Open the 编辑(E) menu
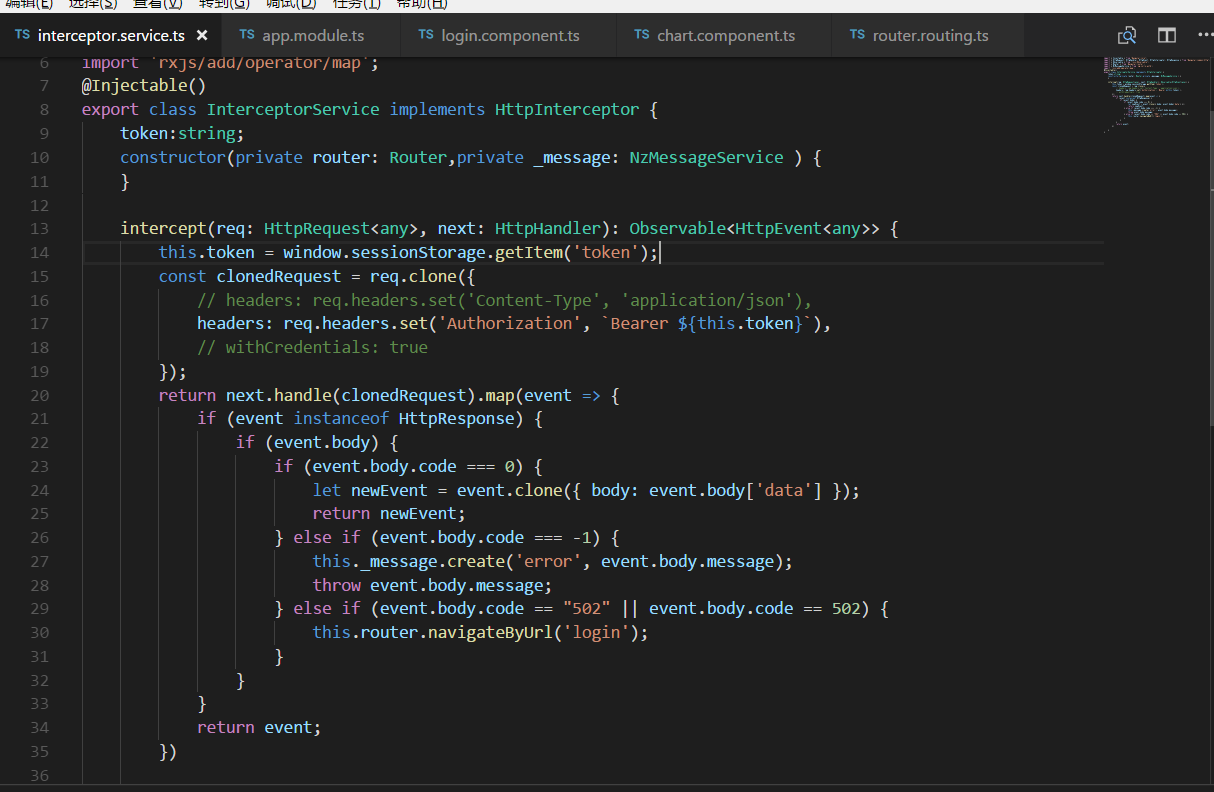Screen dimensions: 1214x792 (29, 4)
